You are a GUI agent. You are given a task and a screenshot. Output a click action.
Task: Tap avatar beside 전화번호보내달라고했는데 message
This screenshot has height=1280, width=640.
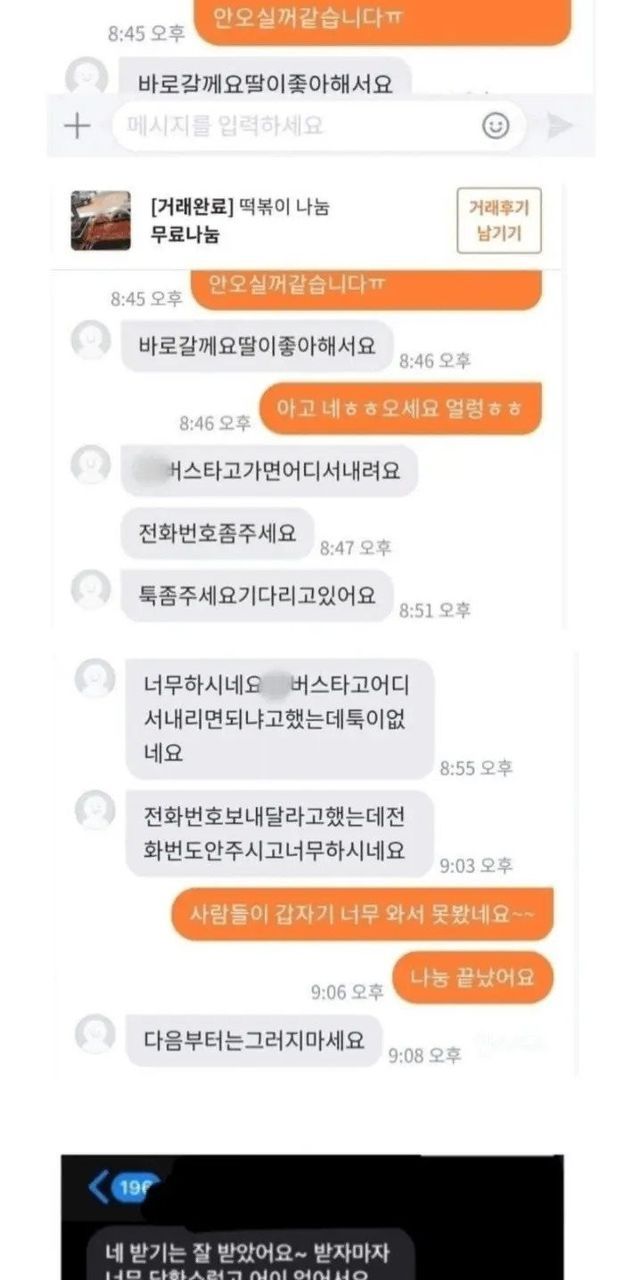95,810
